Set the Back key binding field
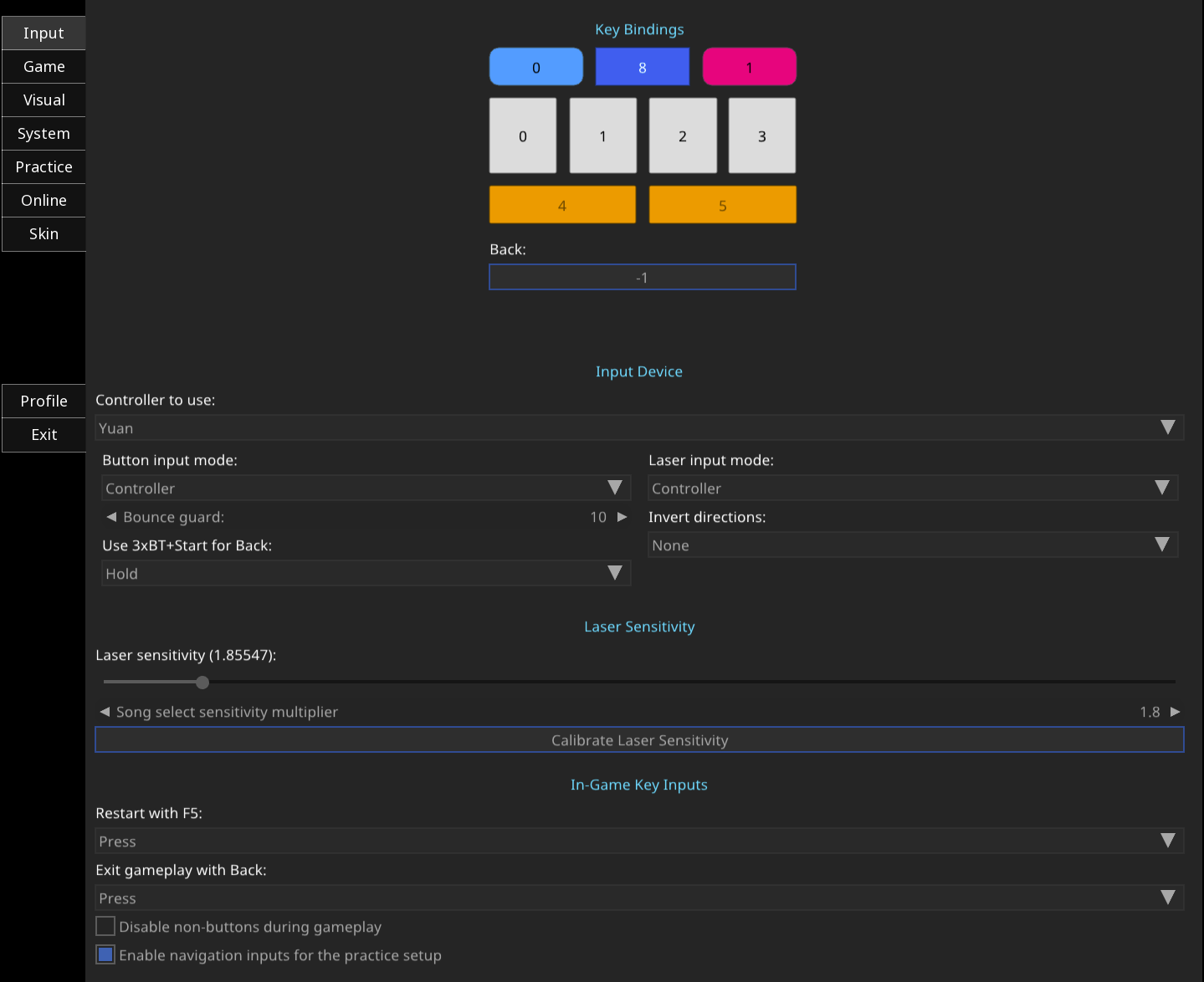Viewport: 1204px width, 982px height. click(x=643, y=277)
